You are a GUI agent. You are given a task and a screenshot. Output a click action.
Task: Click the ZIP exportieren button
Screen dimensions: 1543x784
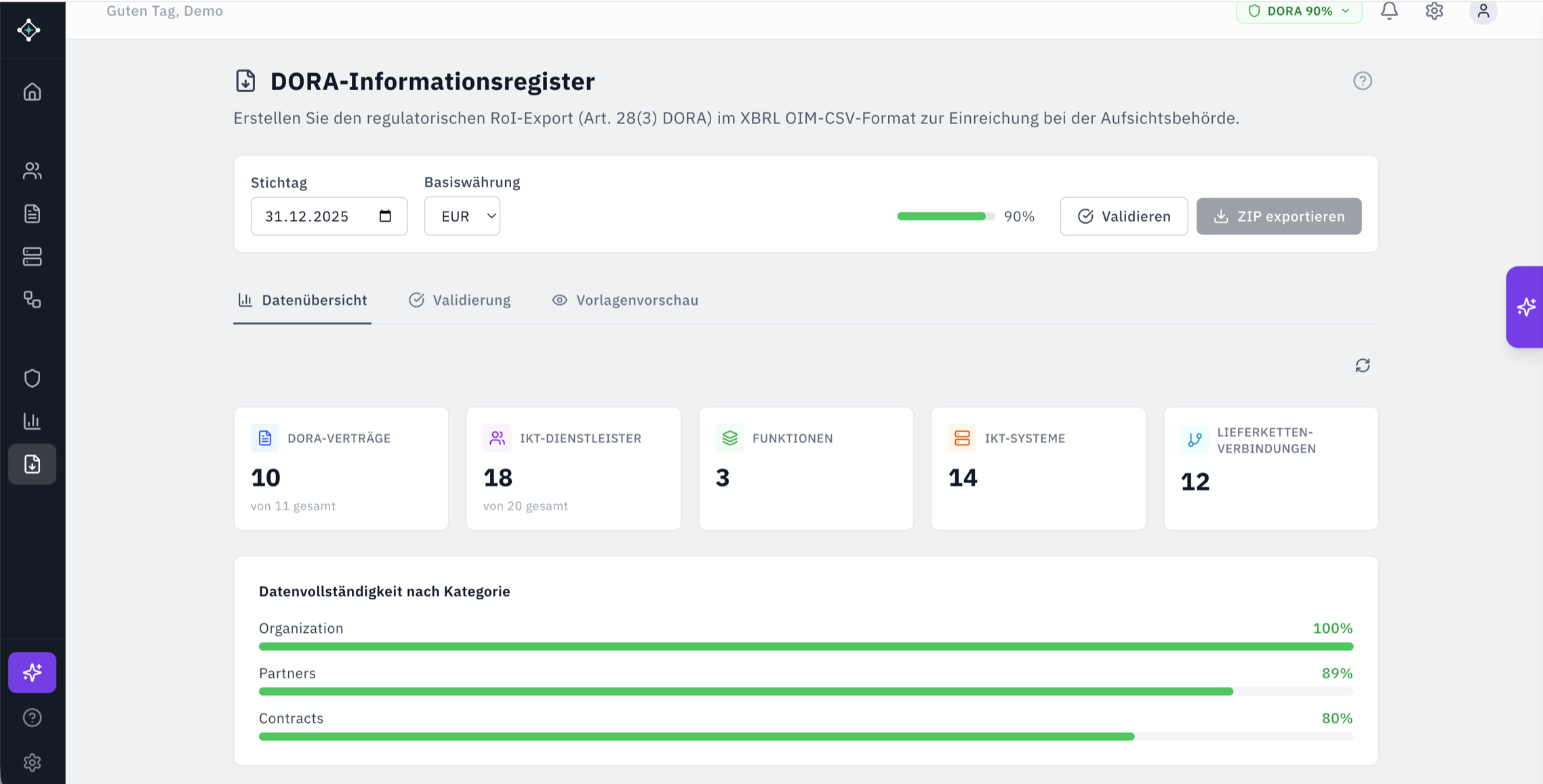click(1279, 215)
